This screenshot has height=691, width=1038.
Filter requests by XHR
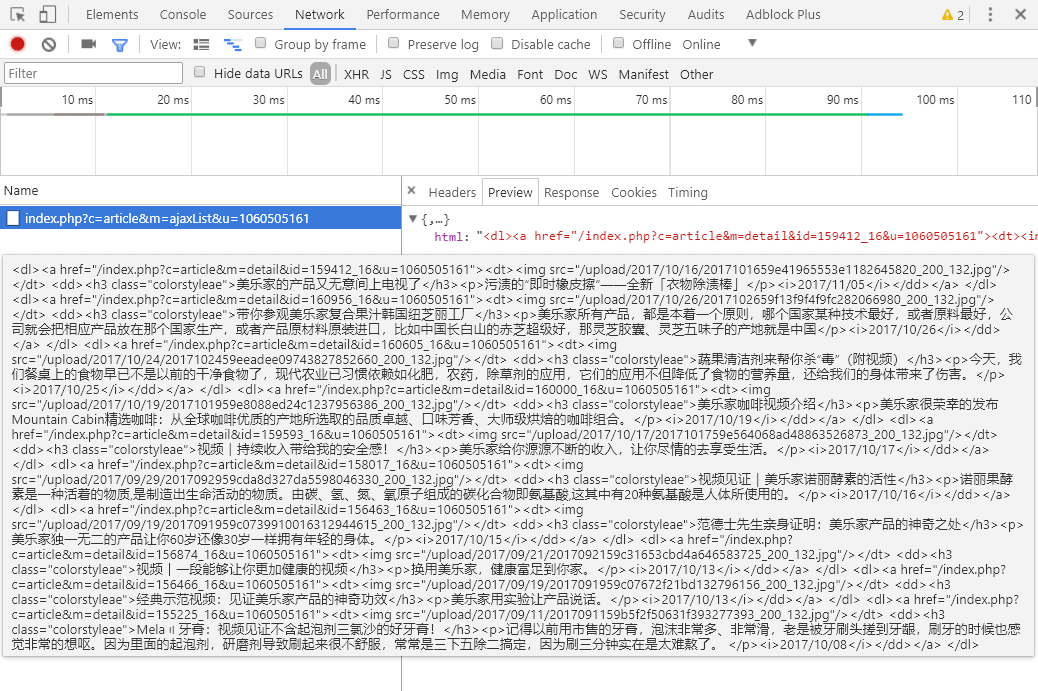[x=356, y=74]
